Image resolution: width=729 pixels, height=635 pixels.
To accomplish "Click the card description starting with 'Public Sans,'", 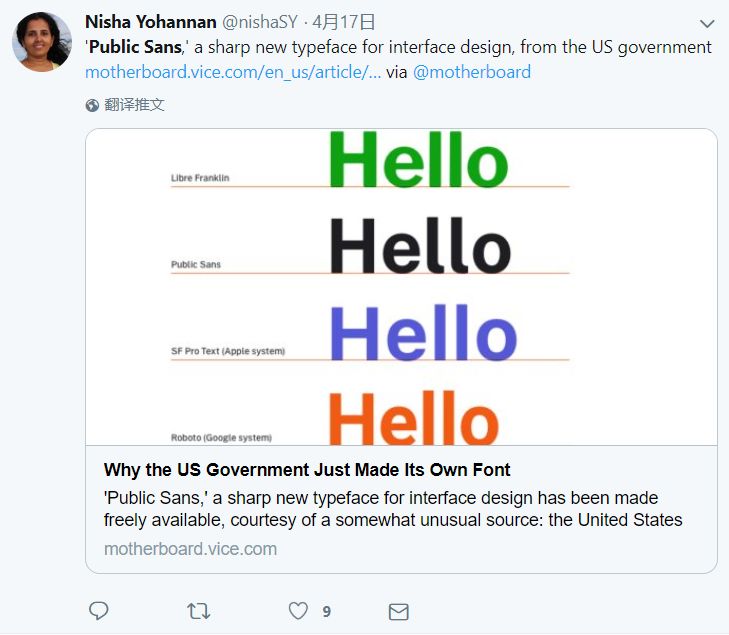I will [x=393, y=509].
